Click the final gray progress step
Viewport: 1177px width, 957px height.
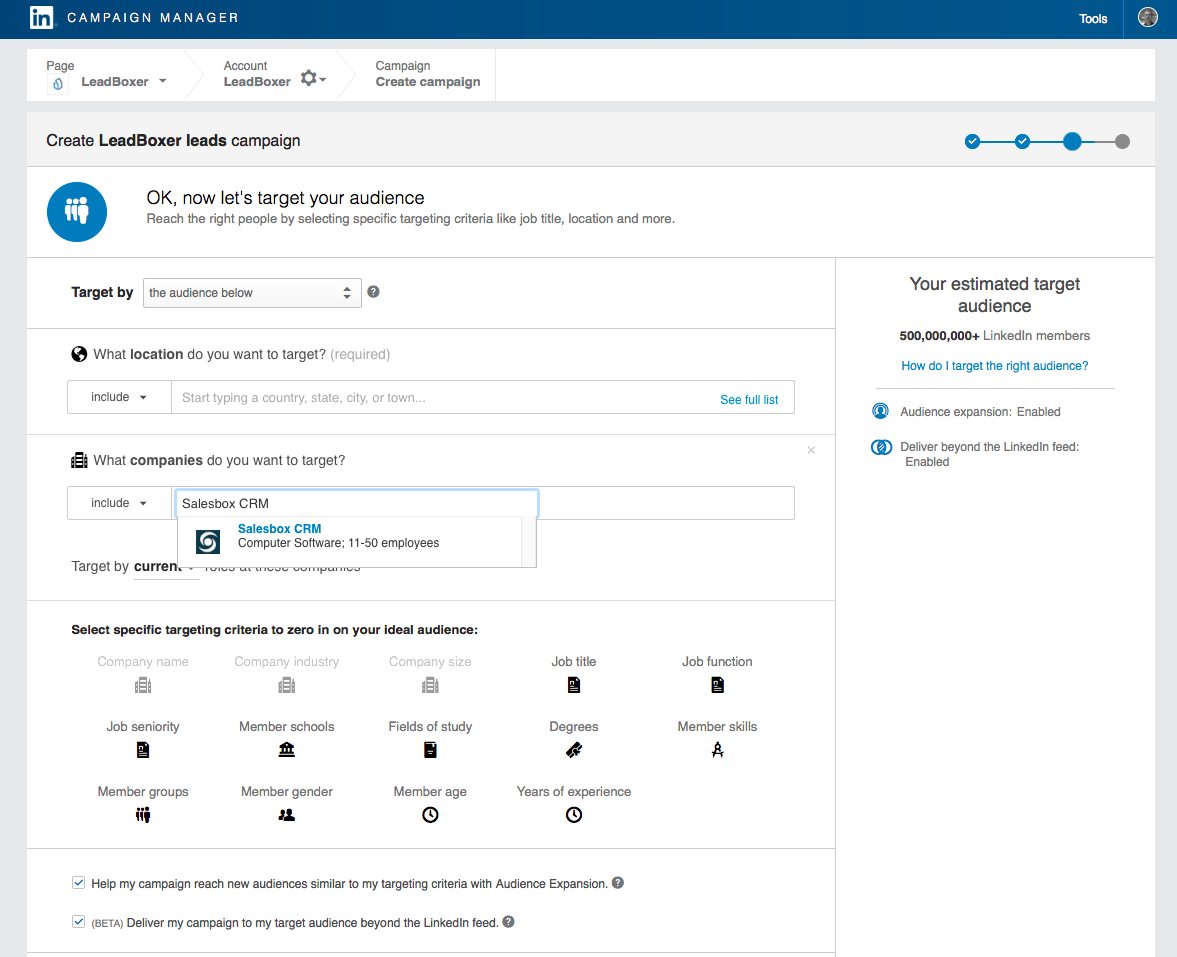pos(1122,141)
